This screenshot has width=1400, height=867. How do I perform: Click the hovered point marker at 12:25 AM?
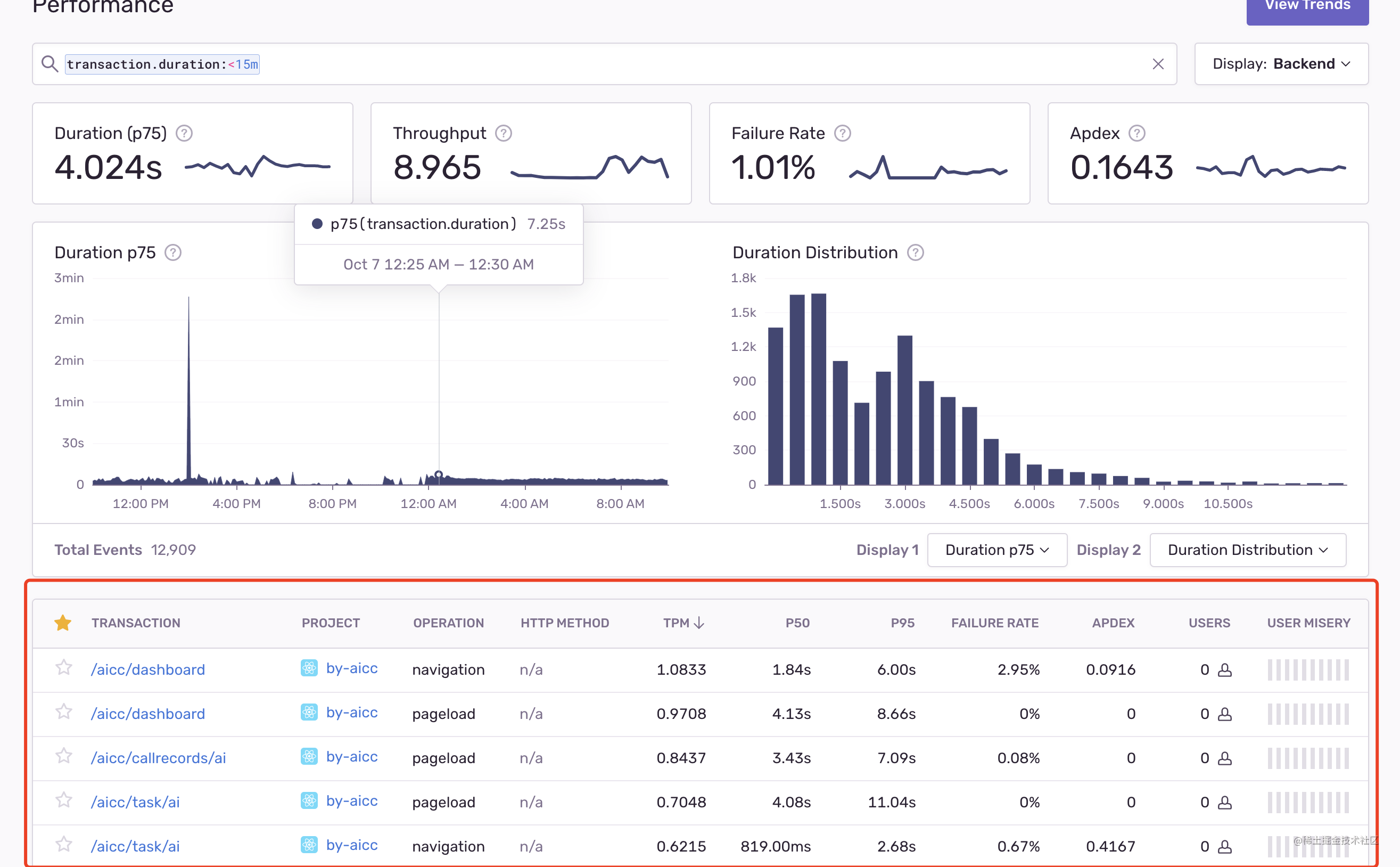(439, 474)
